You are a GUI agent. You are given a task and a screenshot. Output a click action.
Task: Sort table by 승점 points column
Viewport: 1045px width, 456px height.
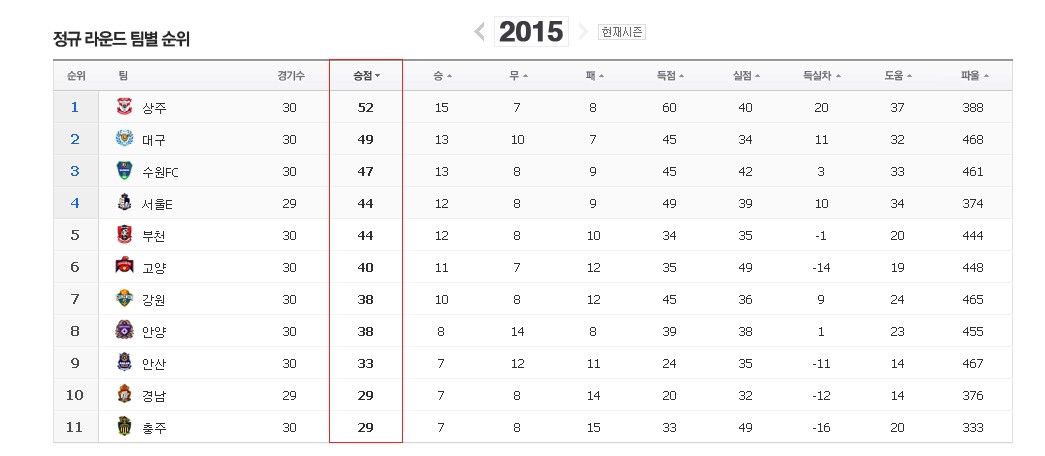point(366,76)
